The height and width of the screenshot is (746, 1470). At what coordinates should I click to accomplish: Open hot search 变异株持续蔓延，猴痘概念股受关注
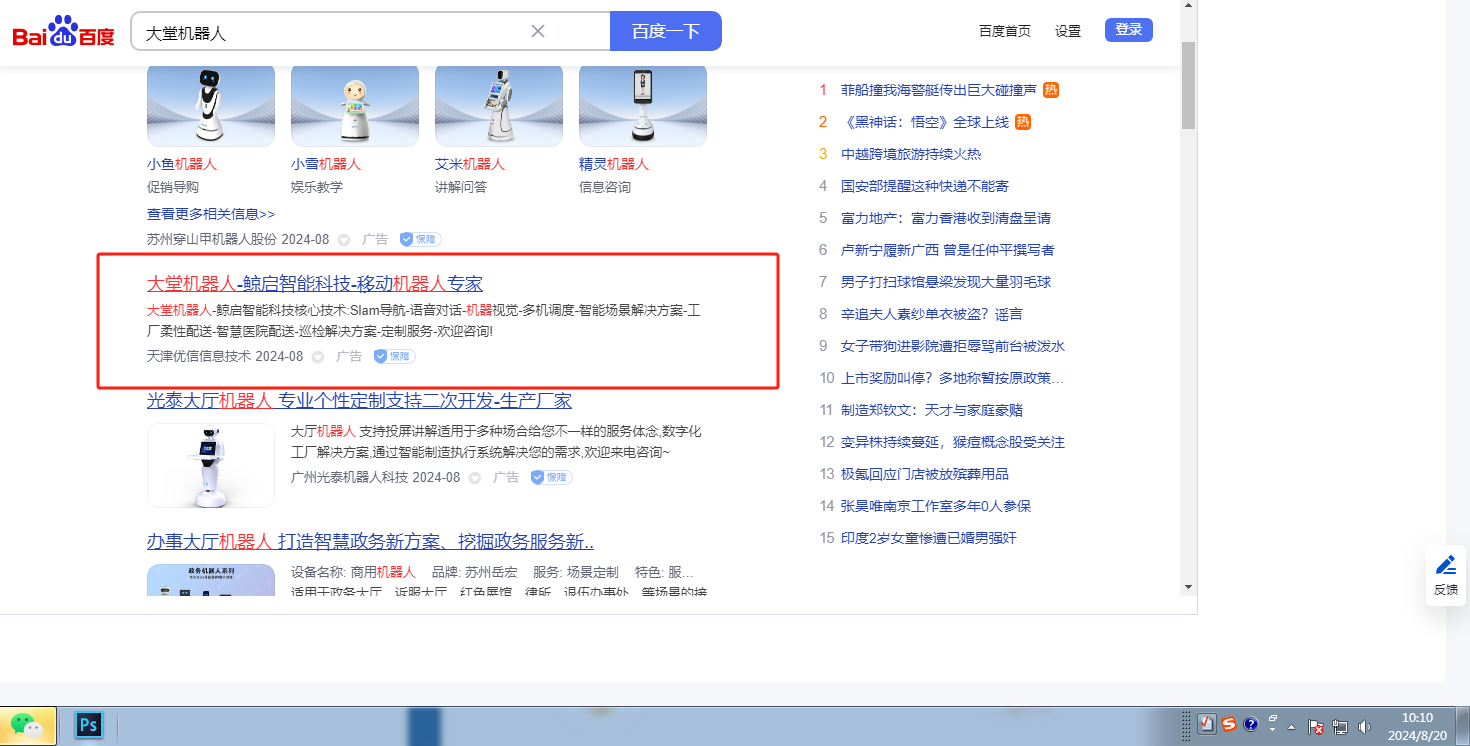coord(953,442)
